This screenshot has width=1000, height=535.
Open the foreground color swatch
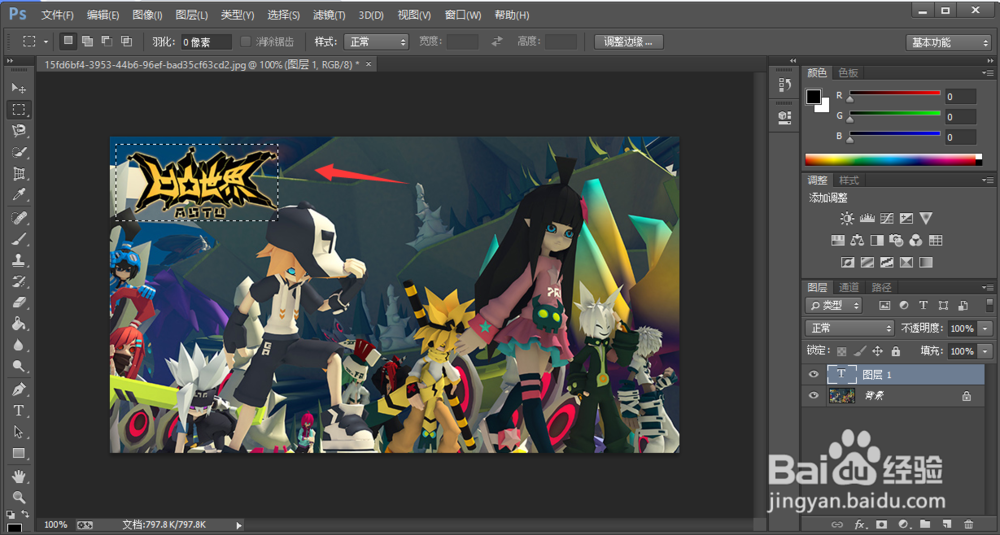click(x=813, y=96)
